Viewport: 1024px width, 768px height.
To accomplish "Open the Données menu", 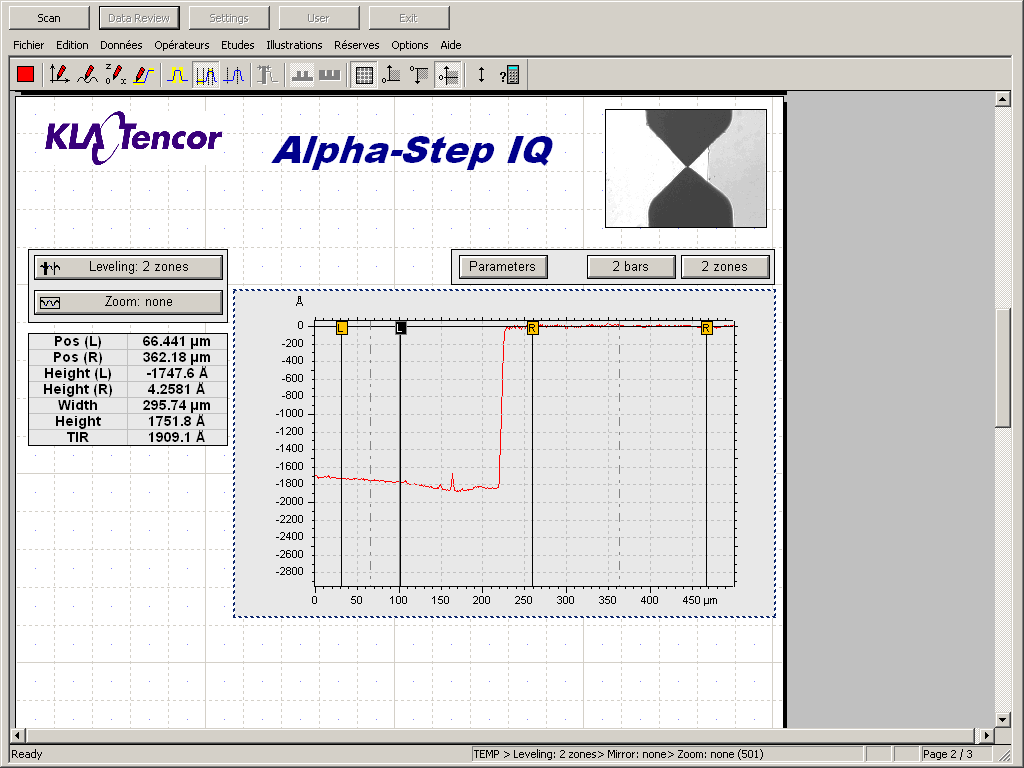I will [x=121, y=45].
